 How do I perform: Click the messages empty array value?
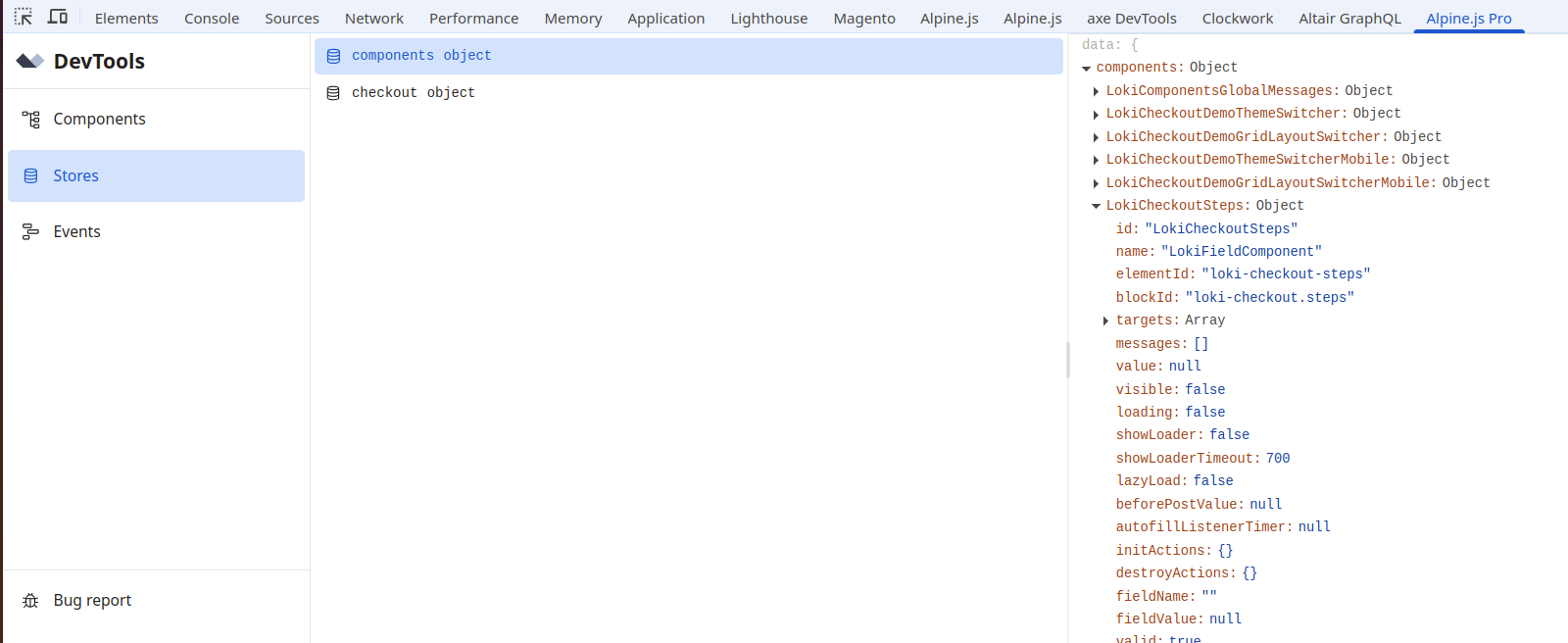click(1201, 344)
